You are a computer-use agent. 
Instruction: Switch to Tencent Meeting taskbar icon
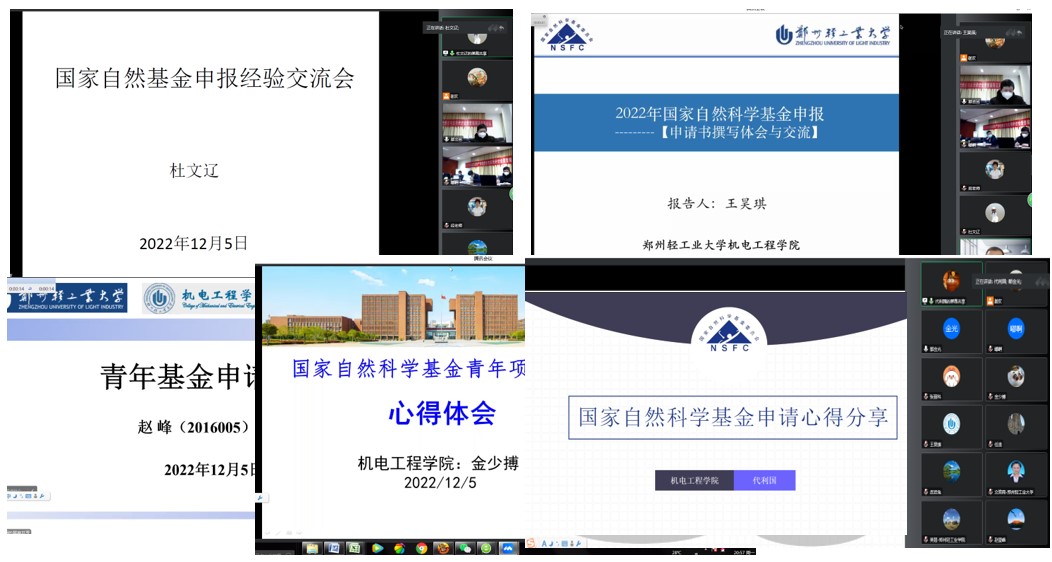pos(508,548)
